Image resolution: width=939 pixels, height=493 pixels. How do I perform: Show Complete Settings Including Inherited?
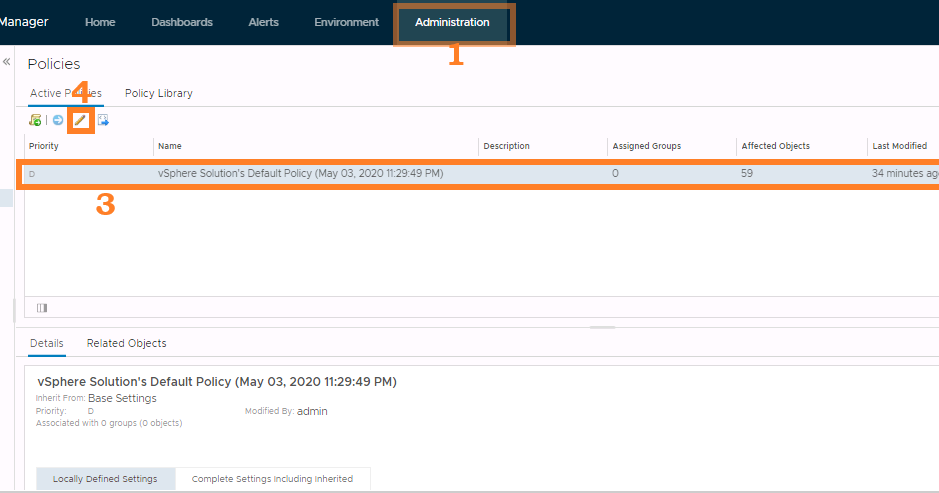click(x=272, y=479)
